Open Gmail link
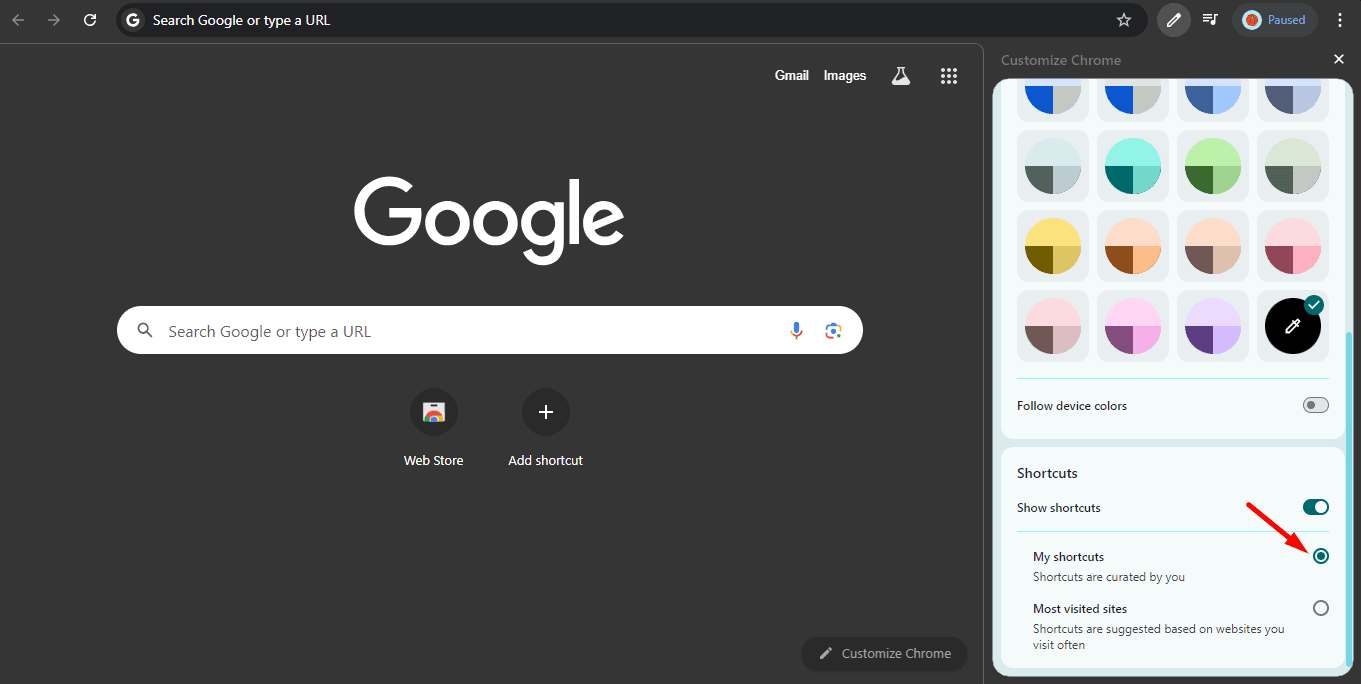This screenshot has width=1361, height=684. [x=792, y=76]
